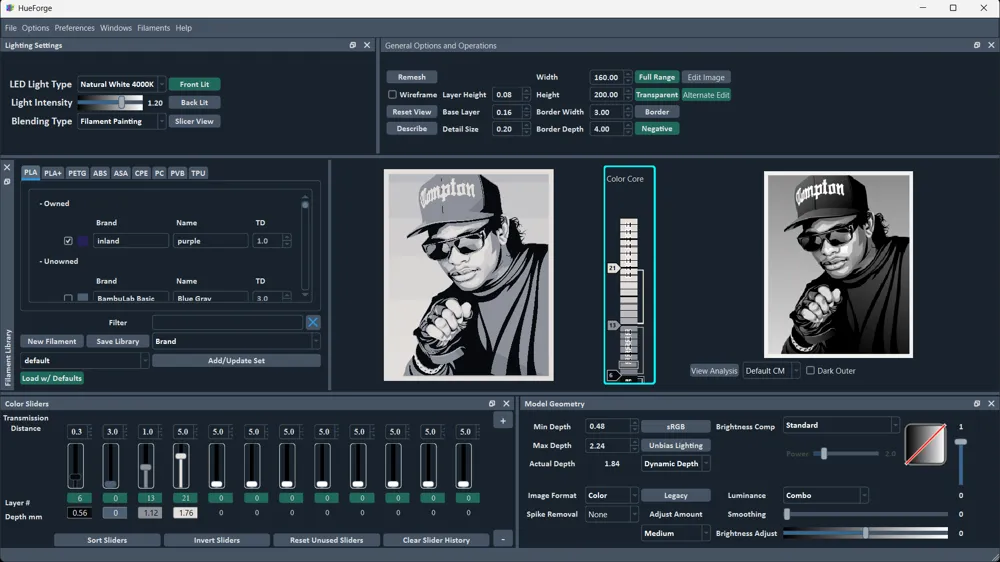The height and width of the screenshot is (562, 1000).
Task: Close the Model Geometry panel
Action: [991, 404]
